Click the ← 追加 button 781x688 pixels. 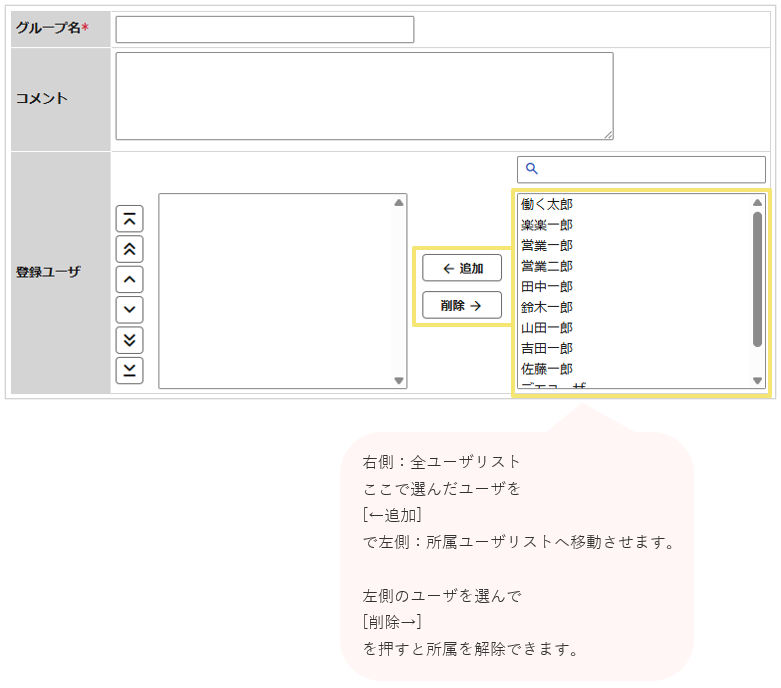(x=462, y=268)
